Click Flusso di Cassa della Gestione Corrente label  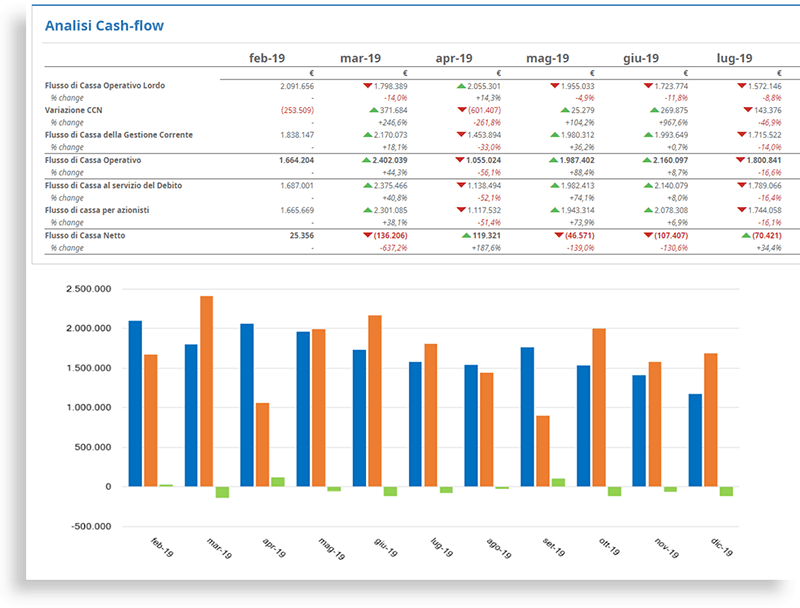[119, 135]
